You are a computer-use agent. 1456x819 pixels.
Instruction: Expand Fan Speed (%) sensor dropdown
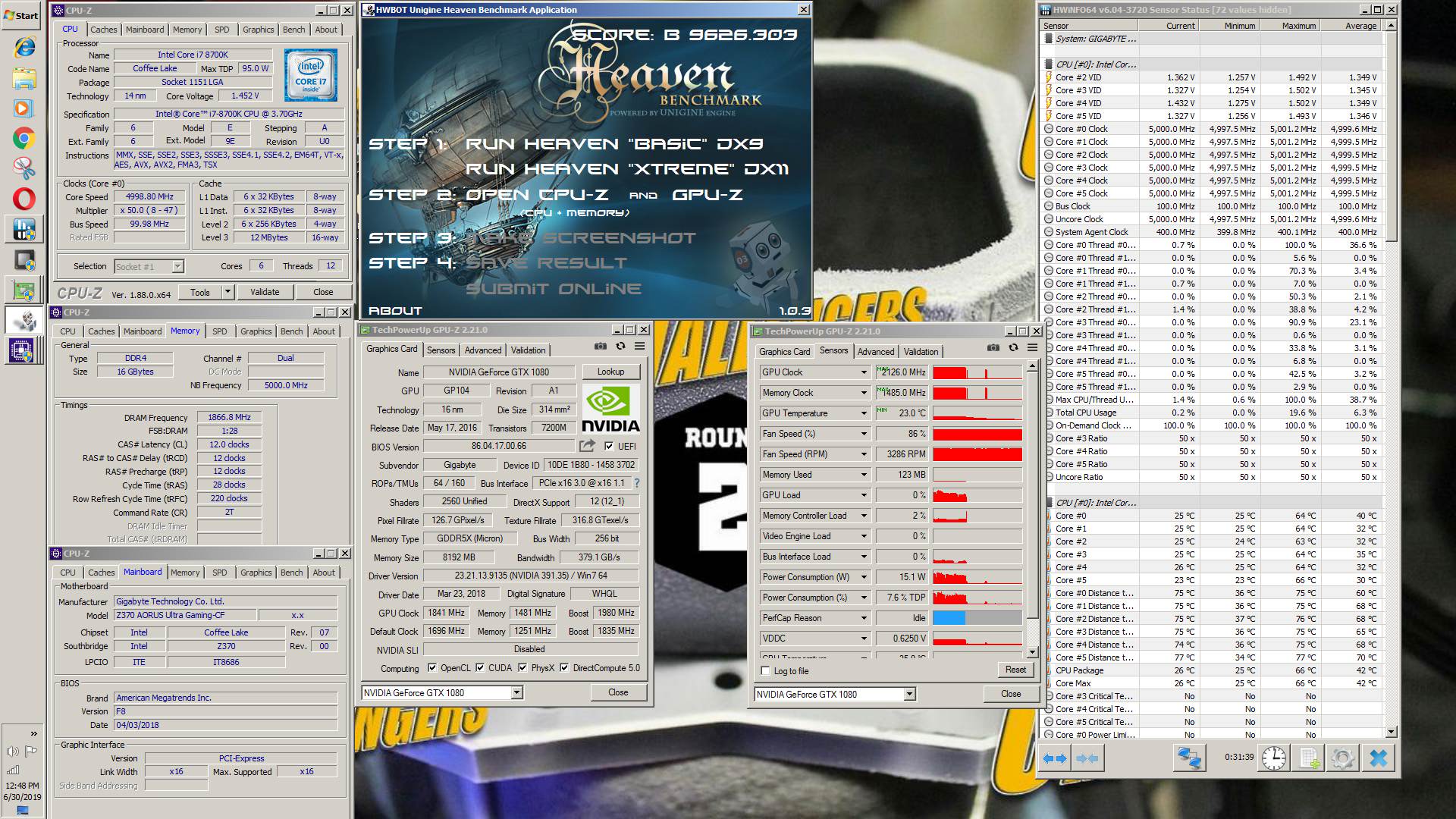point(863,434)
